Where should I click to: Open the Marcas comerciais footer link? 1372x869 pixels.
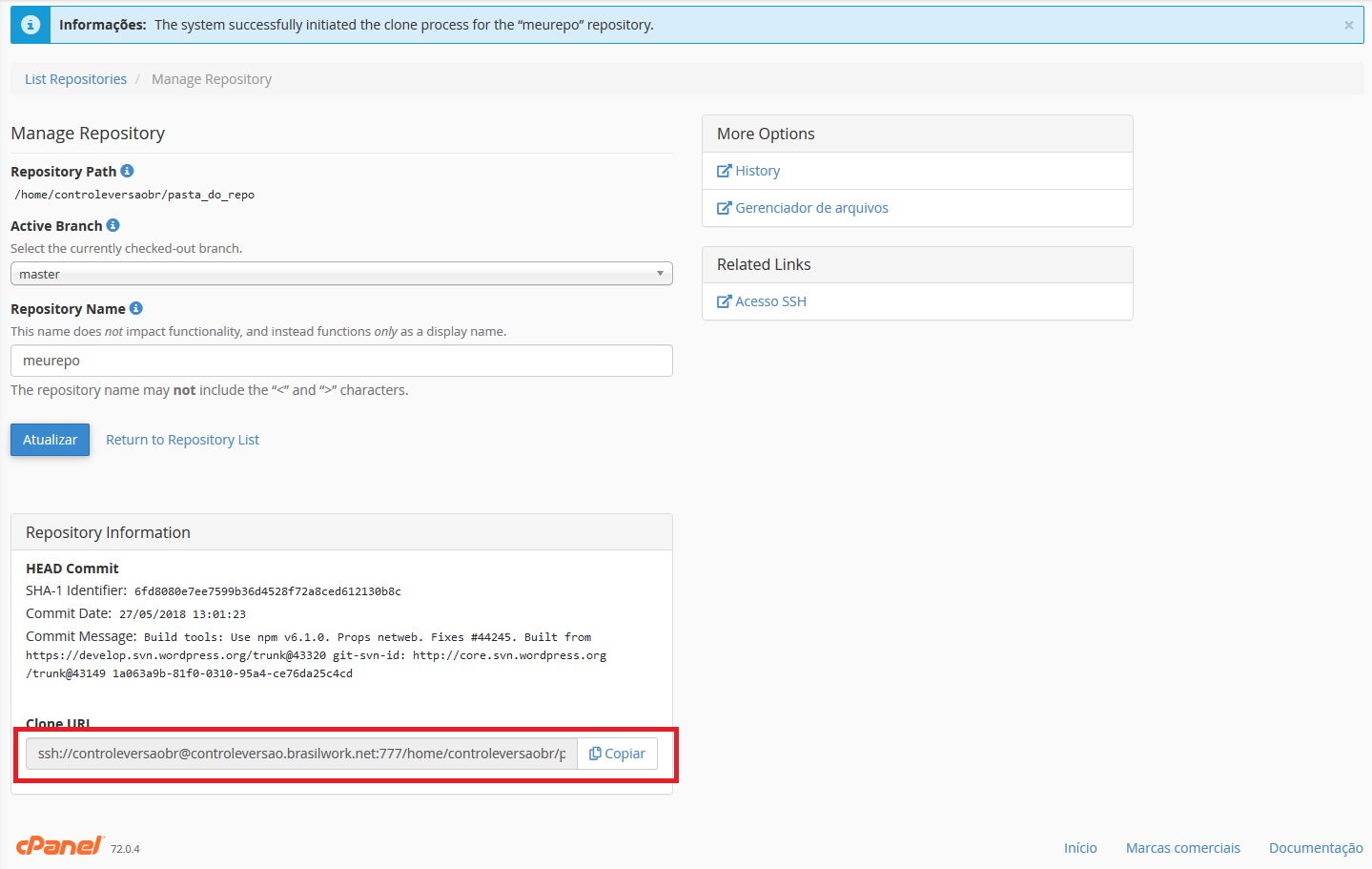(x=1183, y=848)
